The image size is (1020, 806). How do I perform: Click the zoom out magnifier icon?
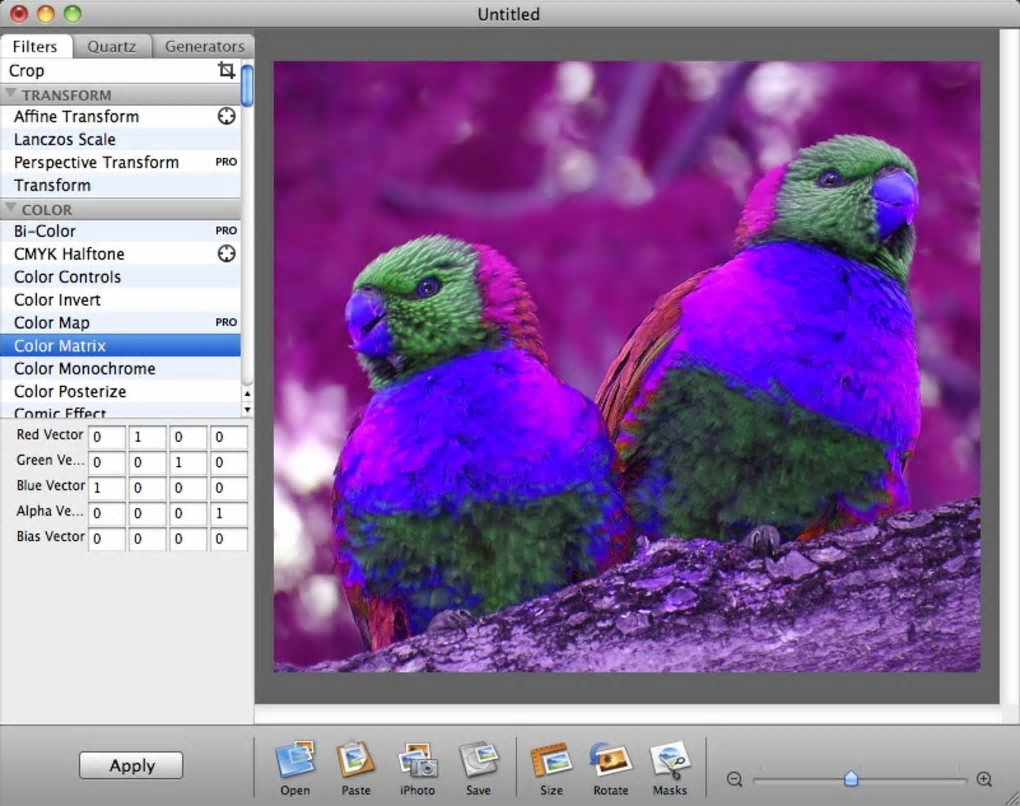tap(734, 780)
